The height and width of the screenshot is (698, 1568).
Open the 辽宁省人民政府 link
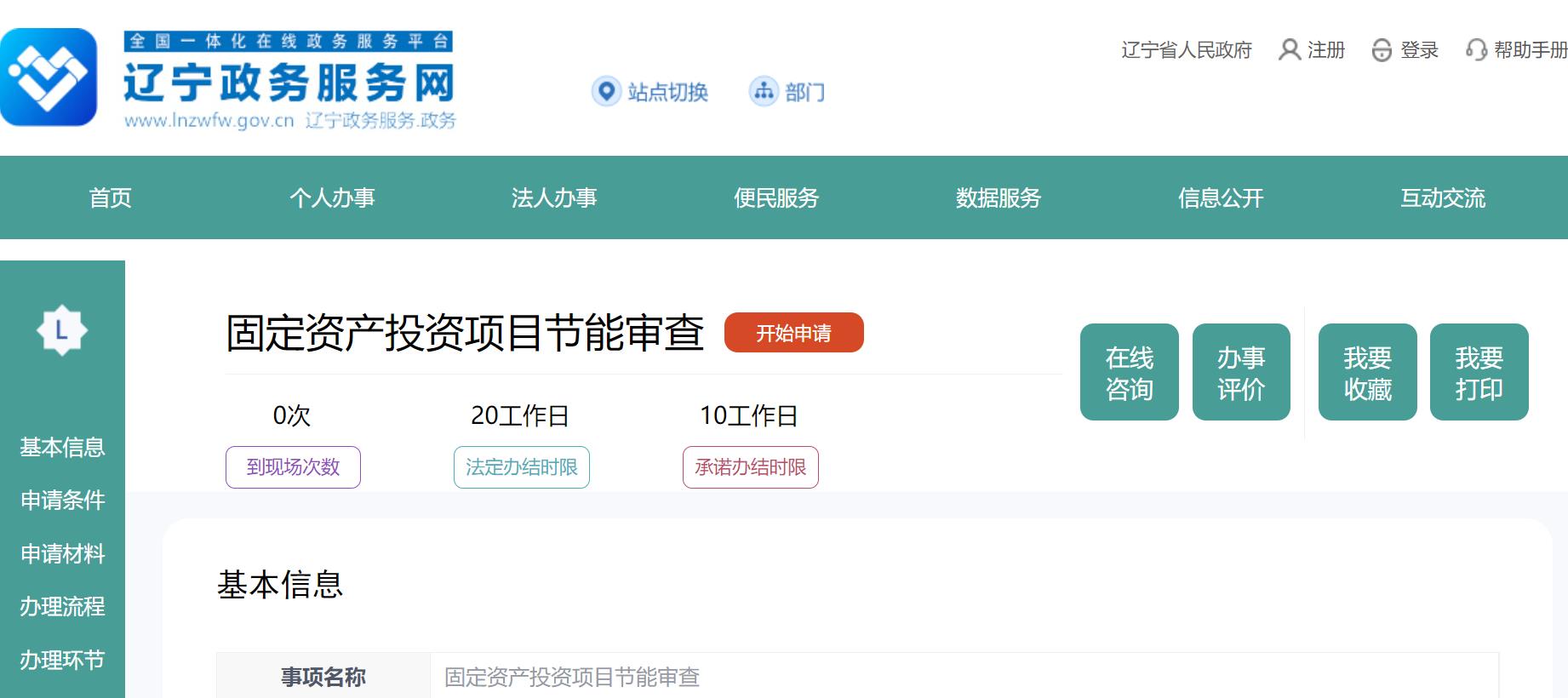coord(1186,50)
